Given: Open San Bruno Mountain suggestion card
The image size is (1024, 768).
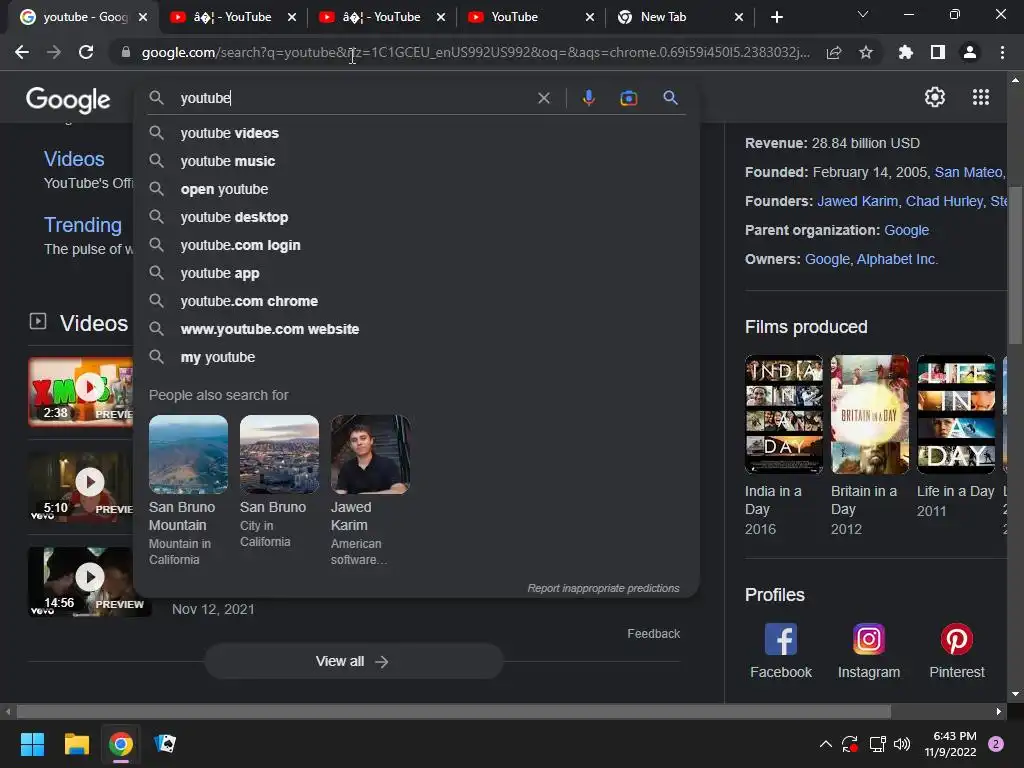Looking at the screenshot, I should tap(188, 490).
